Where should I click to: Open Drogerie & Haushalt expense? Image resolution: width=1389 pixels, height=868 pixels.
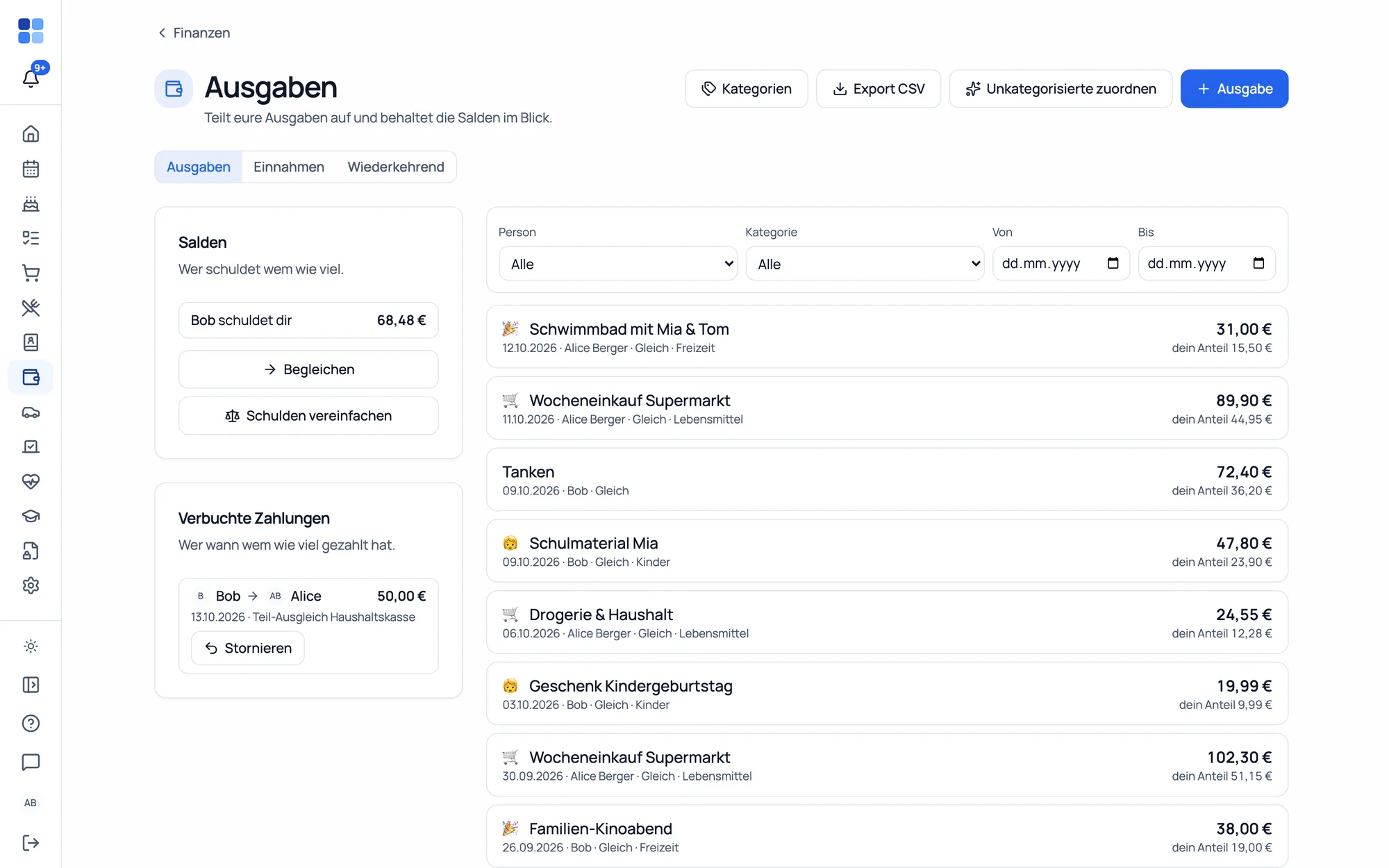click(x=887, y=622)
